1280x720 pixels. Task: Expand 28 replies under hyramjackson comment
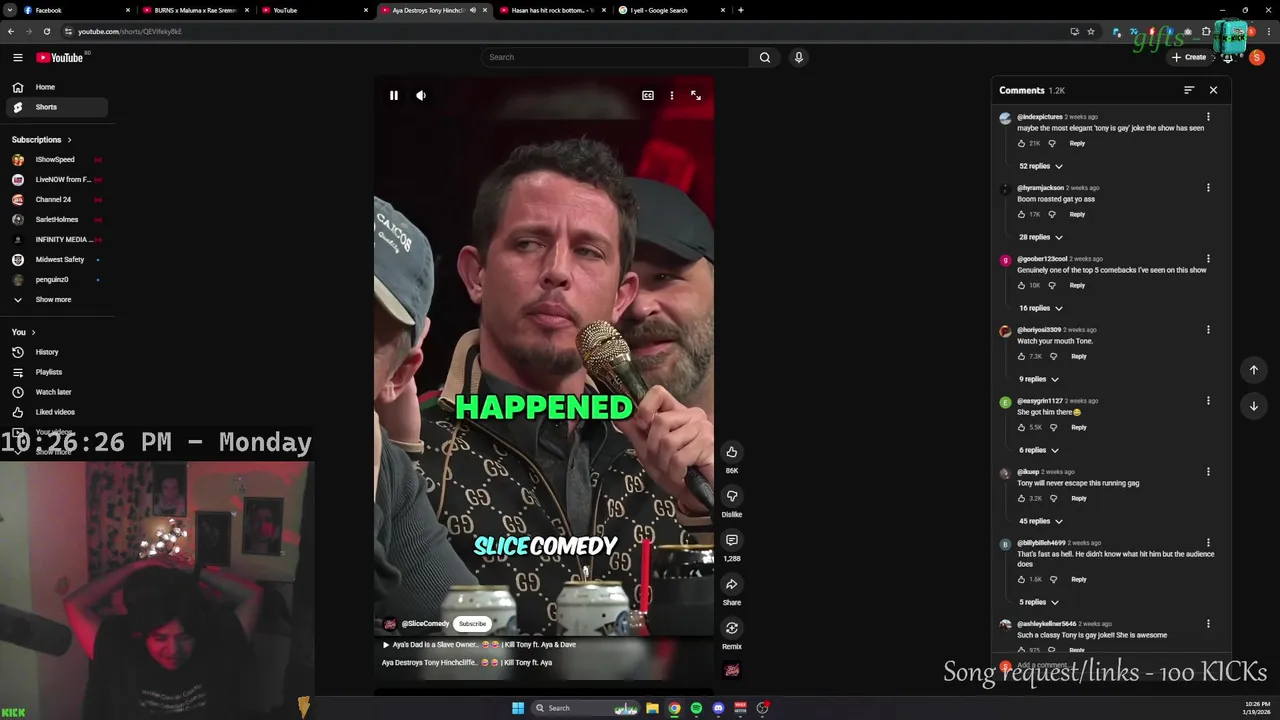click(x=1040, y=237)
